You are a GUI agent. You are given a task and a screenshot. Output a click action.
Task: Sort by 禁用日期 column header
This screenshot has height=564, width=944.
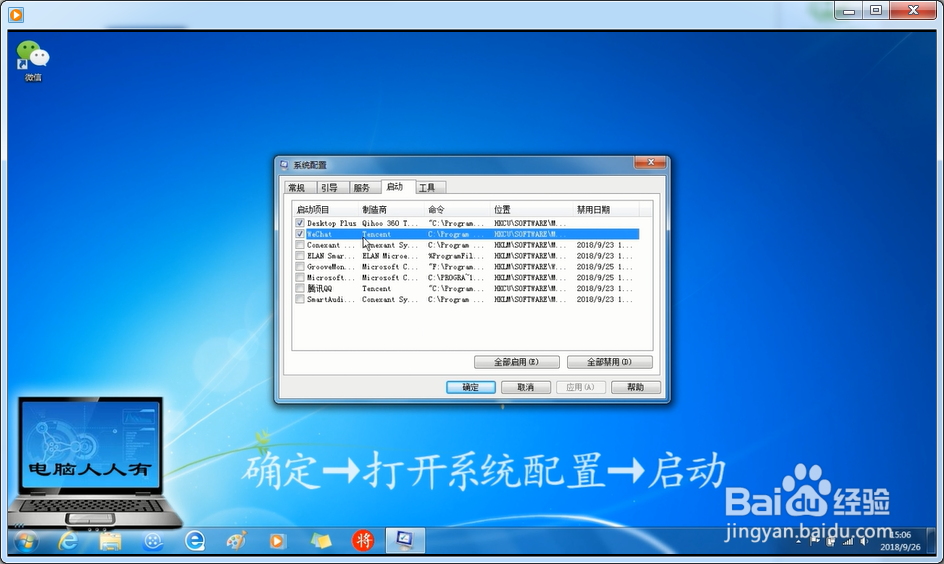[x=606, y=209]
